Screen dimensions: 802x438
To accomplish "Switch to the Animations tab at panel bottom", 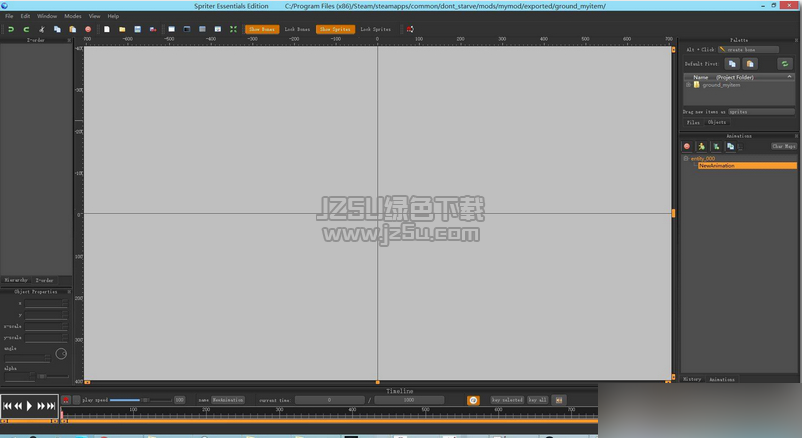I will [722, 379].
